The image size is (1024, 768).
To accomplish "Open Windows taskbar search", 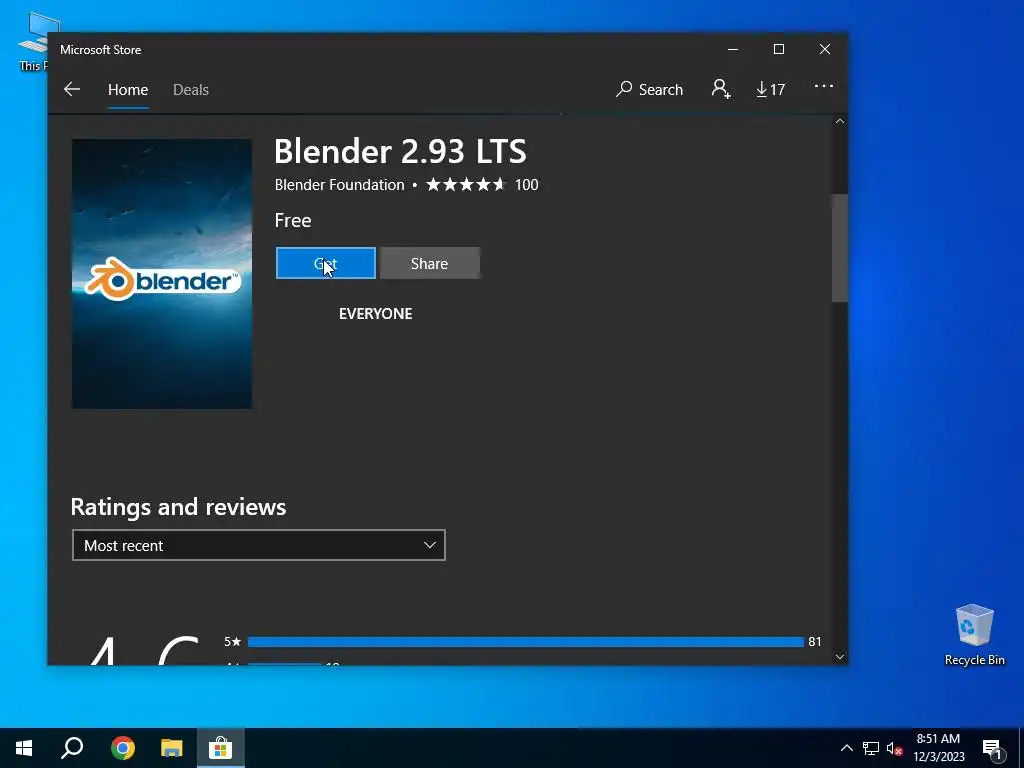I will point(72,748).
